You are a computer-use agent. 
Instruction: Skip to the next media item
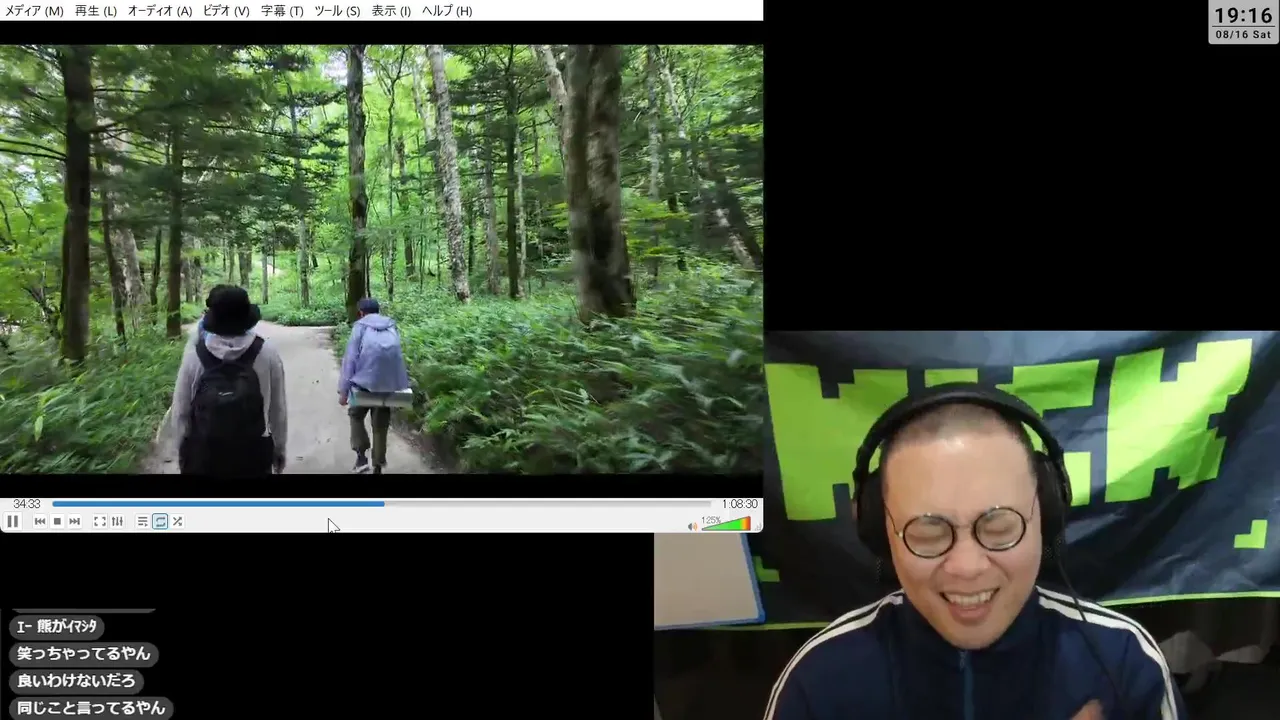pos(74,521)
